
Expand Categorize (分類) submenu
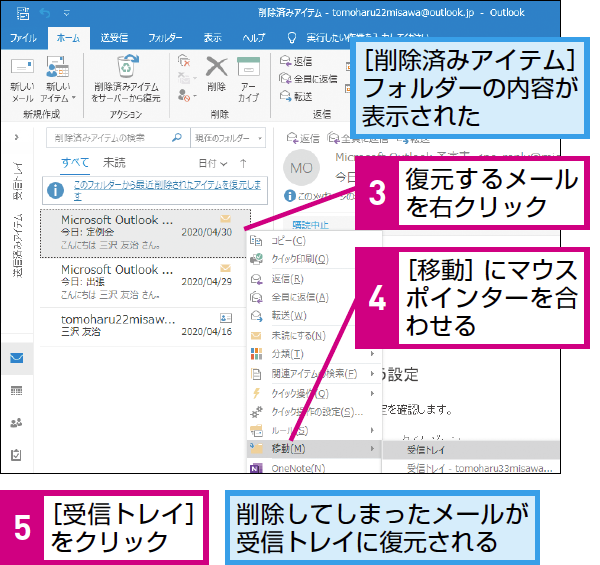(x=314, y=354)
